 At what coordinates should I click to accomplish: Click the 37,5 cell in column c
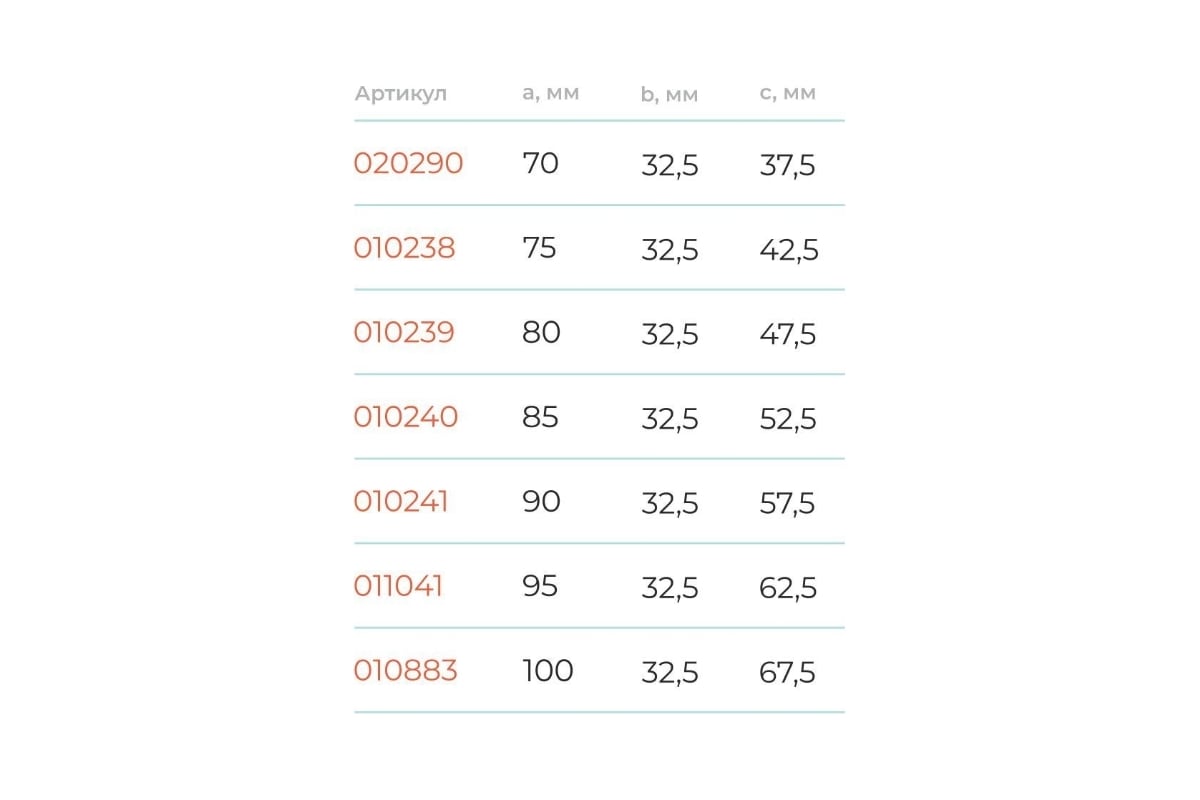point(787,165)
